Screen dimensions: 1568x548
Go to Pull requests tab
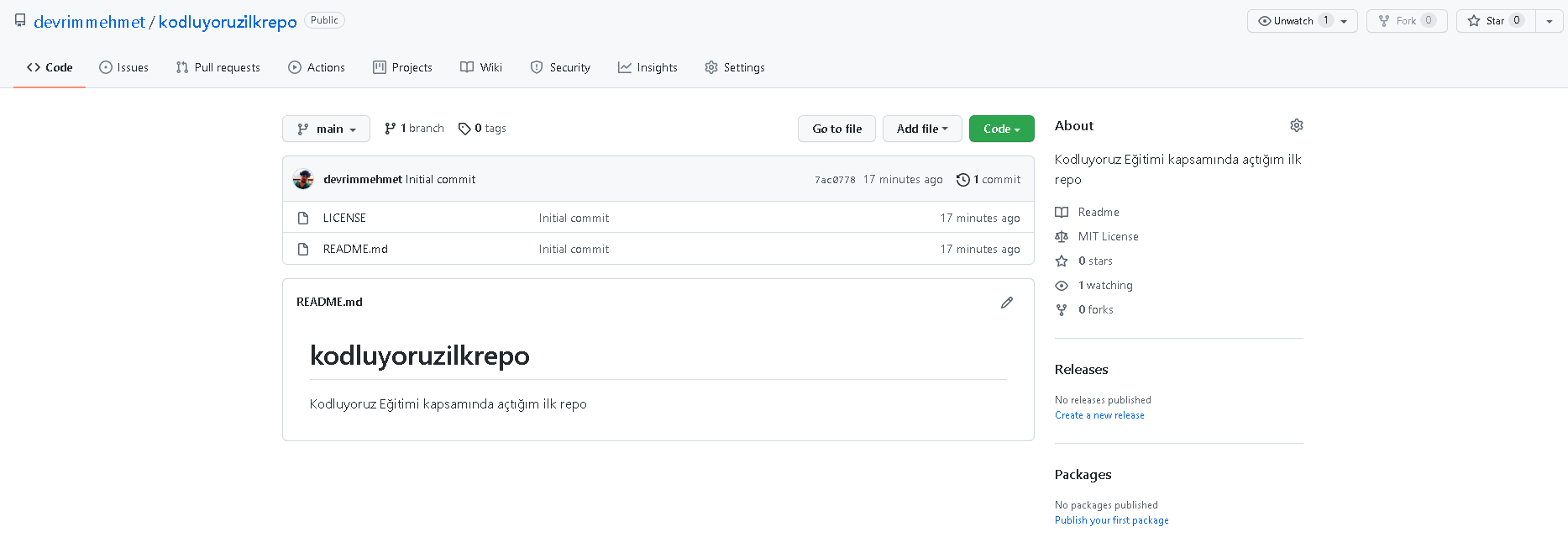(218, 67)
